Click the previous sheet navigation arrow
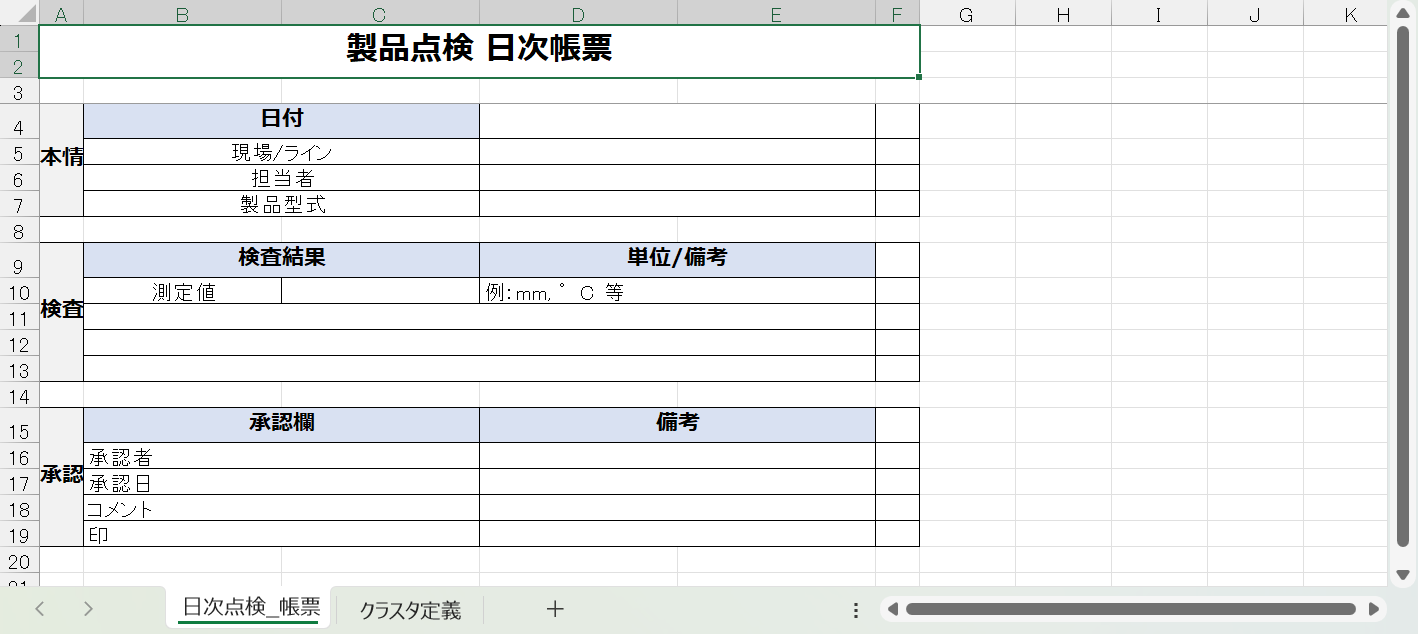 coord(40,609)
